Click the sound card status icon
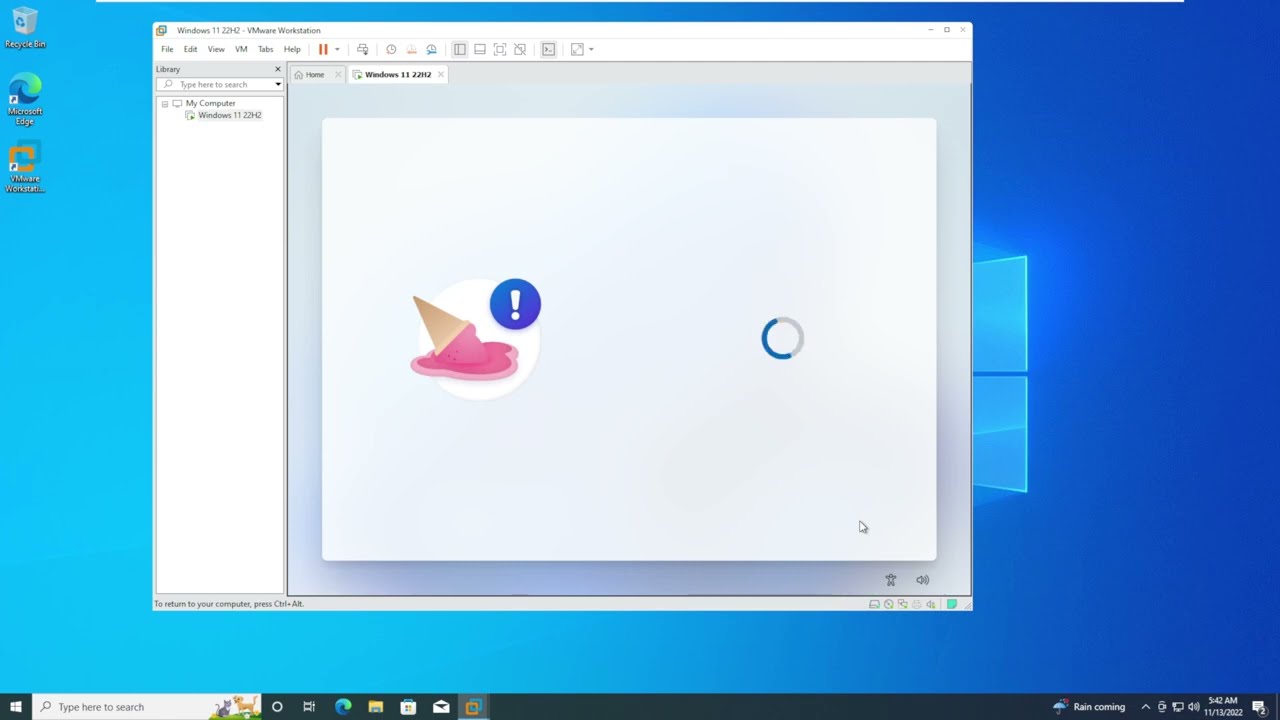The width and height of the screenshot is (1280, 720). (931, 604)
